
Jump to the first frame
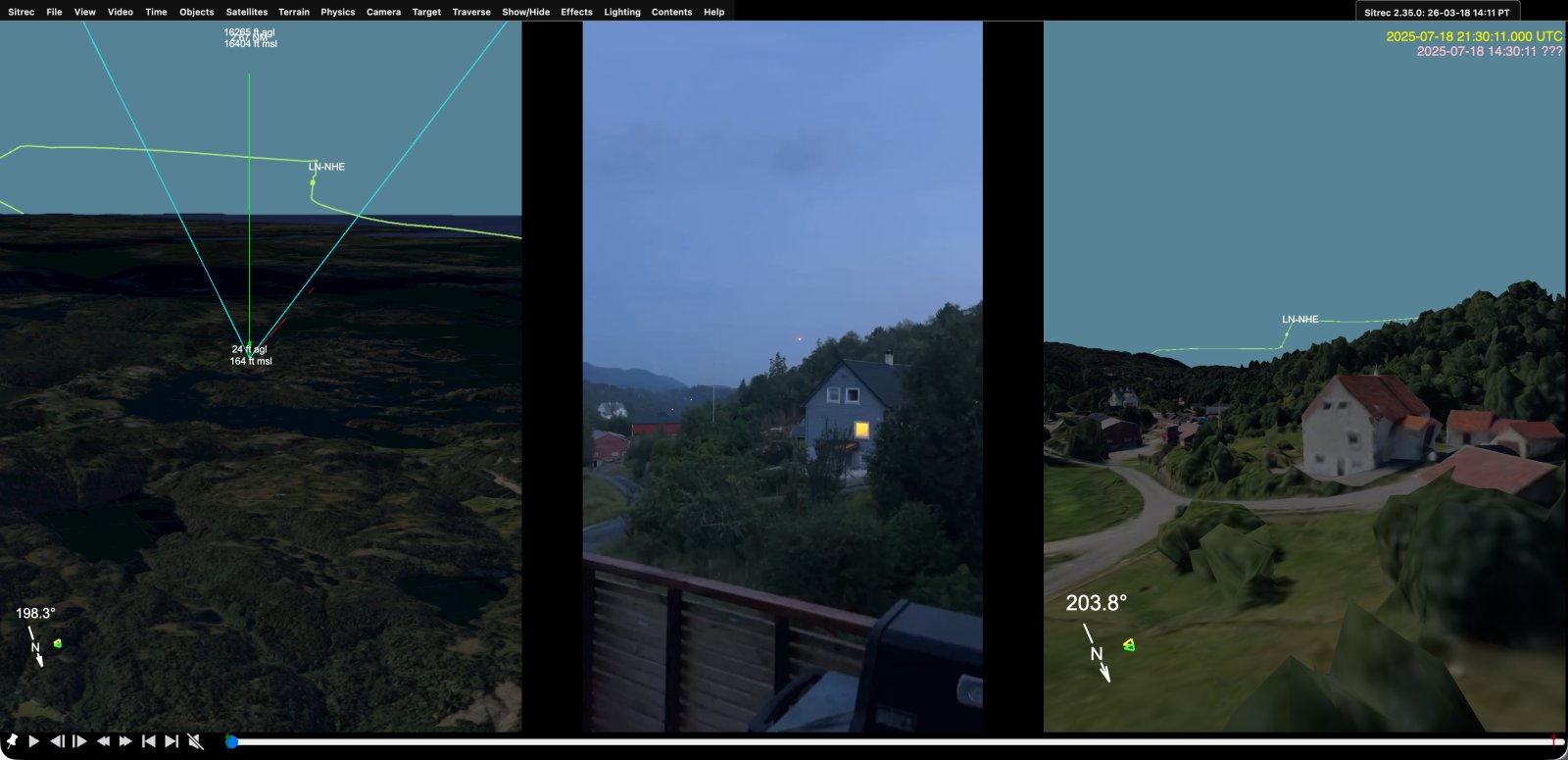tap(149, 741)
